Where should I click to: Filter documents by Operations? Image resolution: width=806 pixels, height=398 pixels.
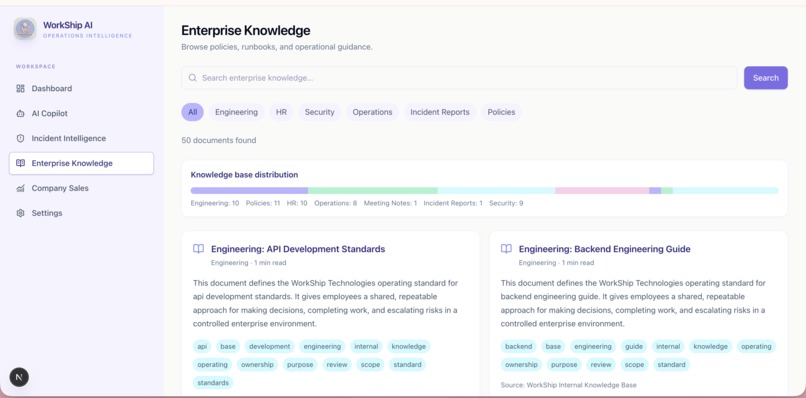point(372,112)
